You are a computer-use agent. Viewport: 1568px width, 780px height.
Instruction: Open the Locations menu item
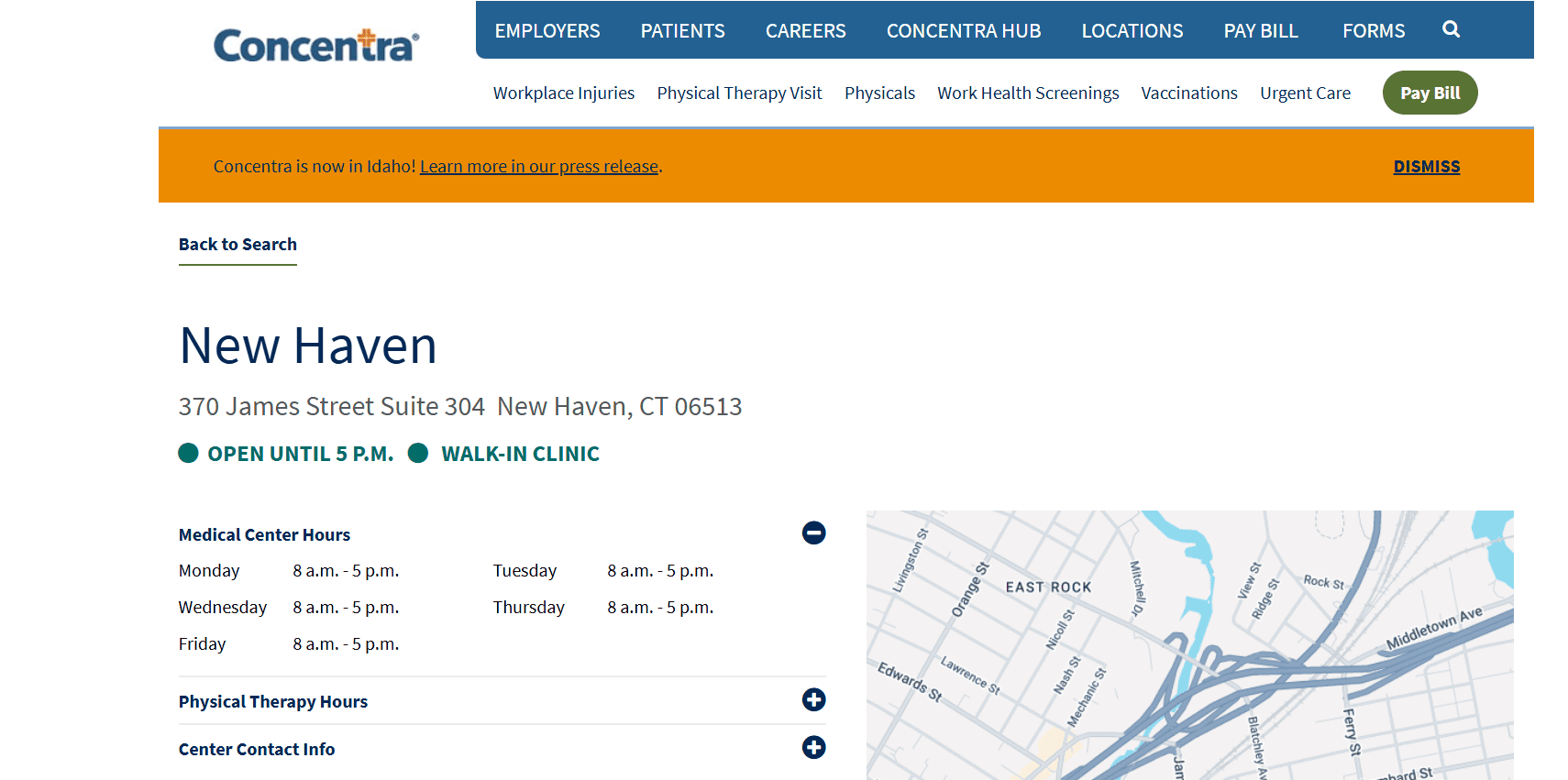pyautogui.click(x=1132, y=31)
